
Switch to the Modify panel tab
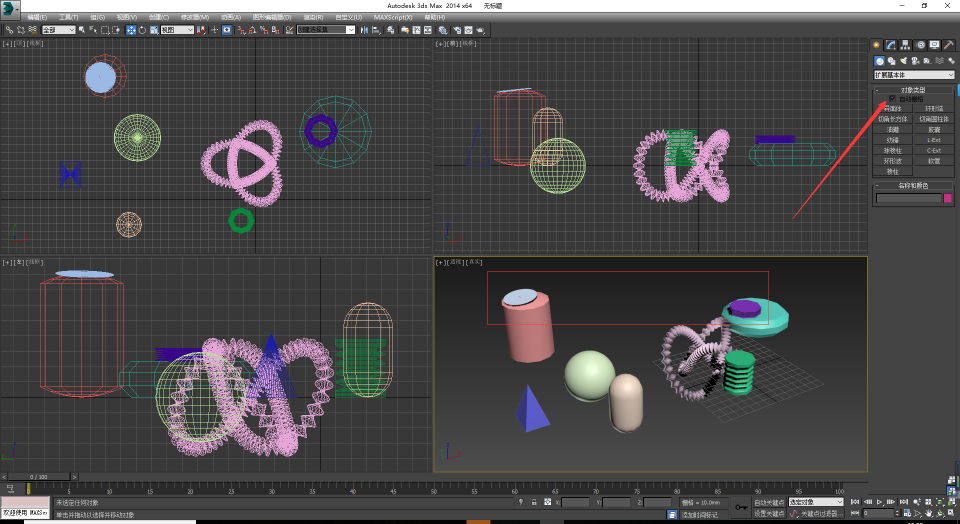click(x=891, y=45)
